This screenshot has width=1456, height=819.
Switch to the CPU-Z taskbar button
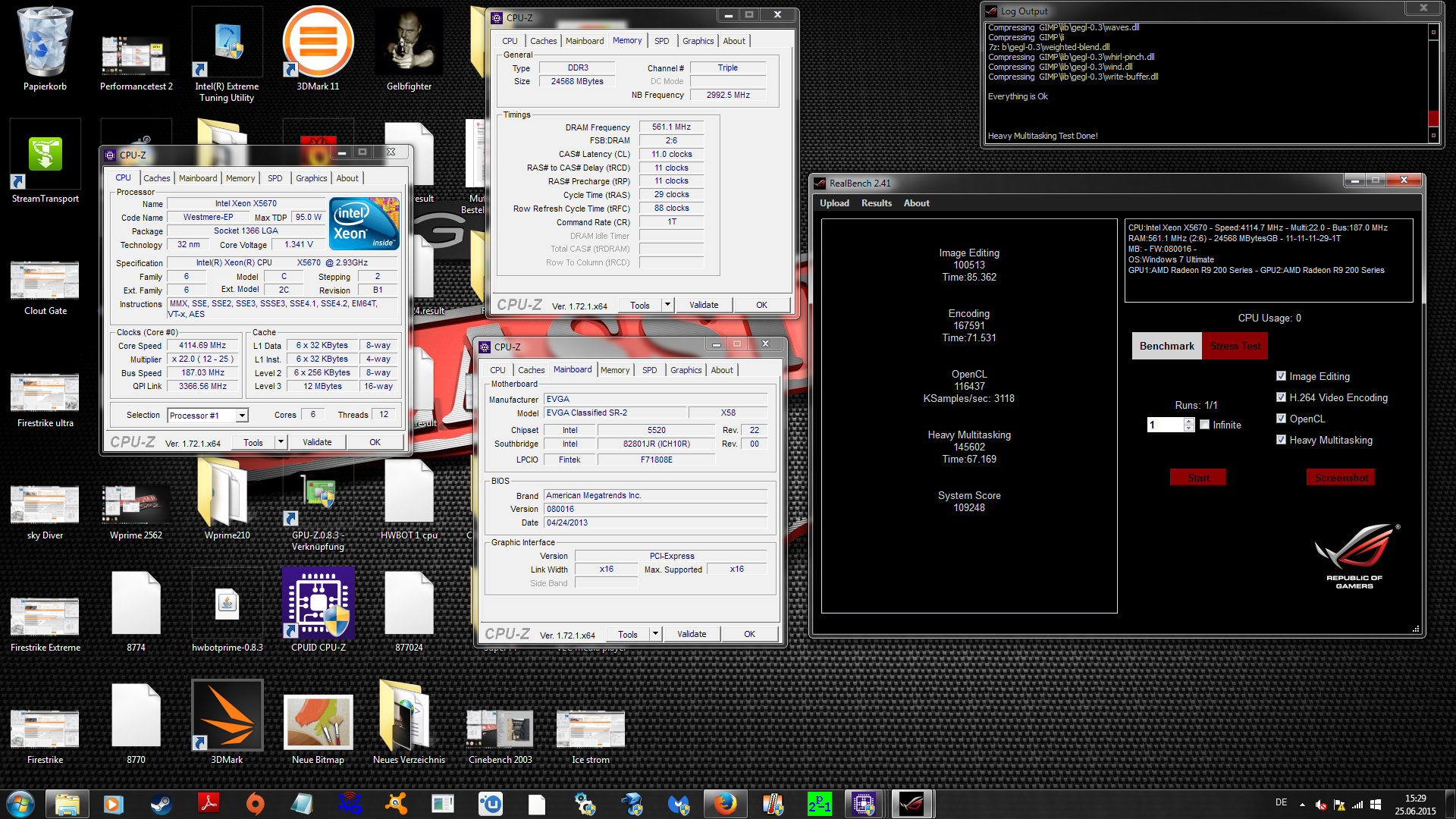click(x=864, y=804)
